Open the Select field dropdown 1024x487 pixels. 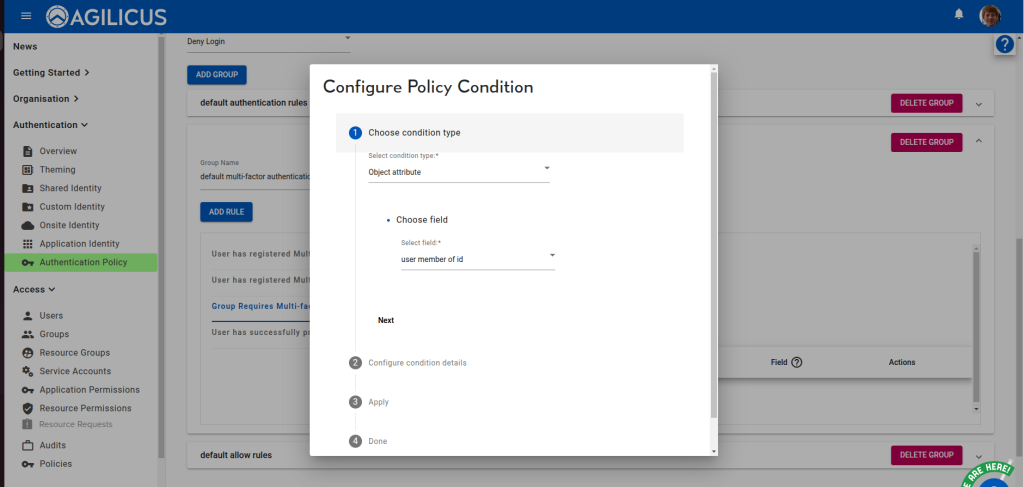pos(477,259)
